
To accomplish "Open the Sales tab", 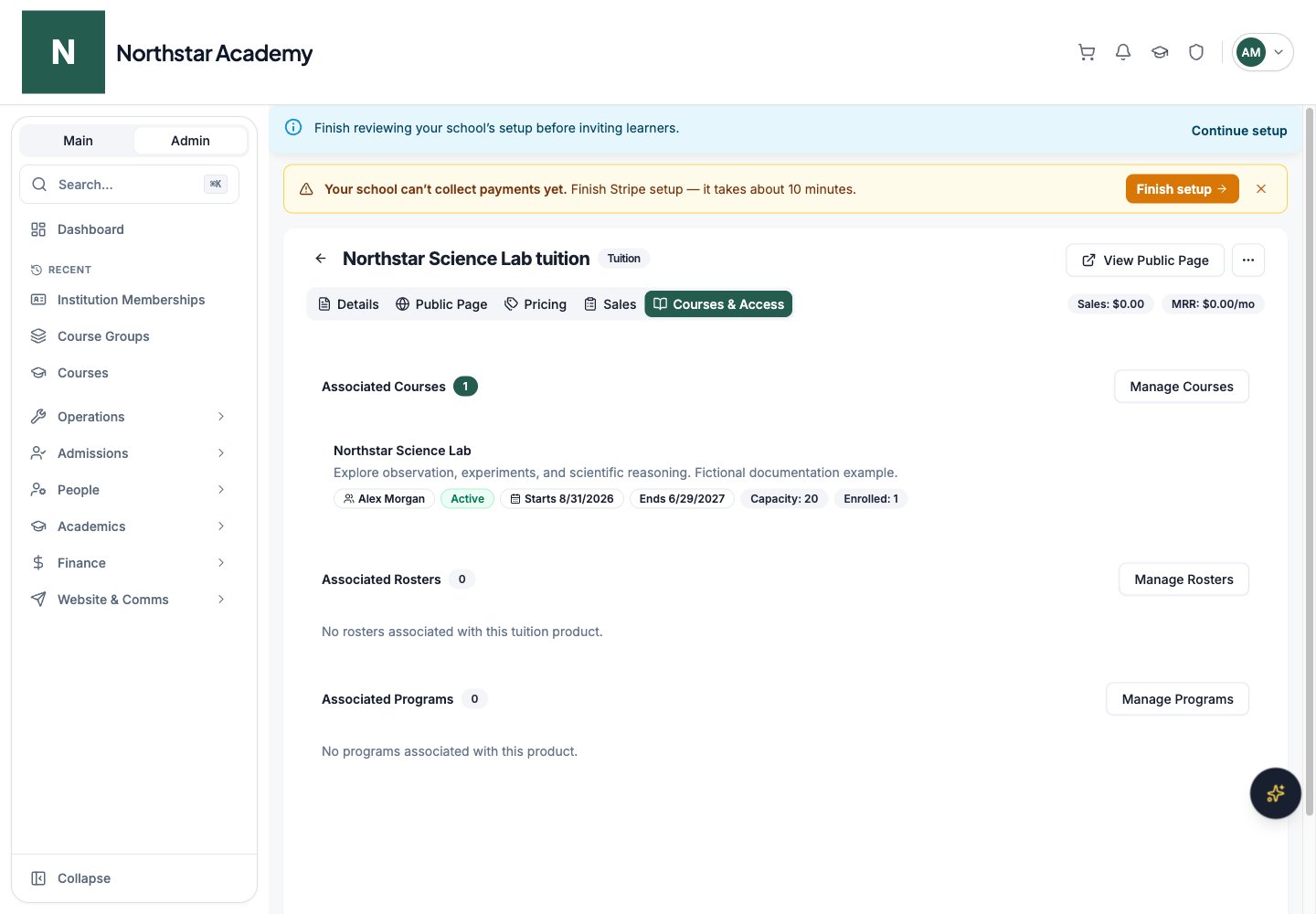I will tap(610, 304).
